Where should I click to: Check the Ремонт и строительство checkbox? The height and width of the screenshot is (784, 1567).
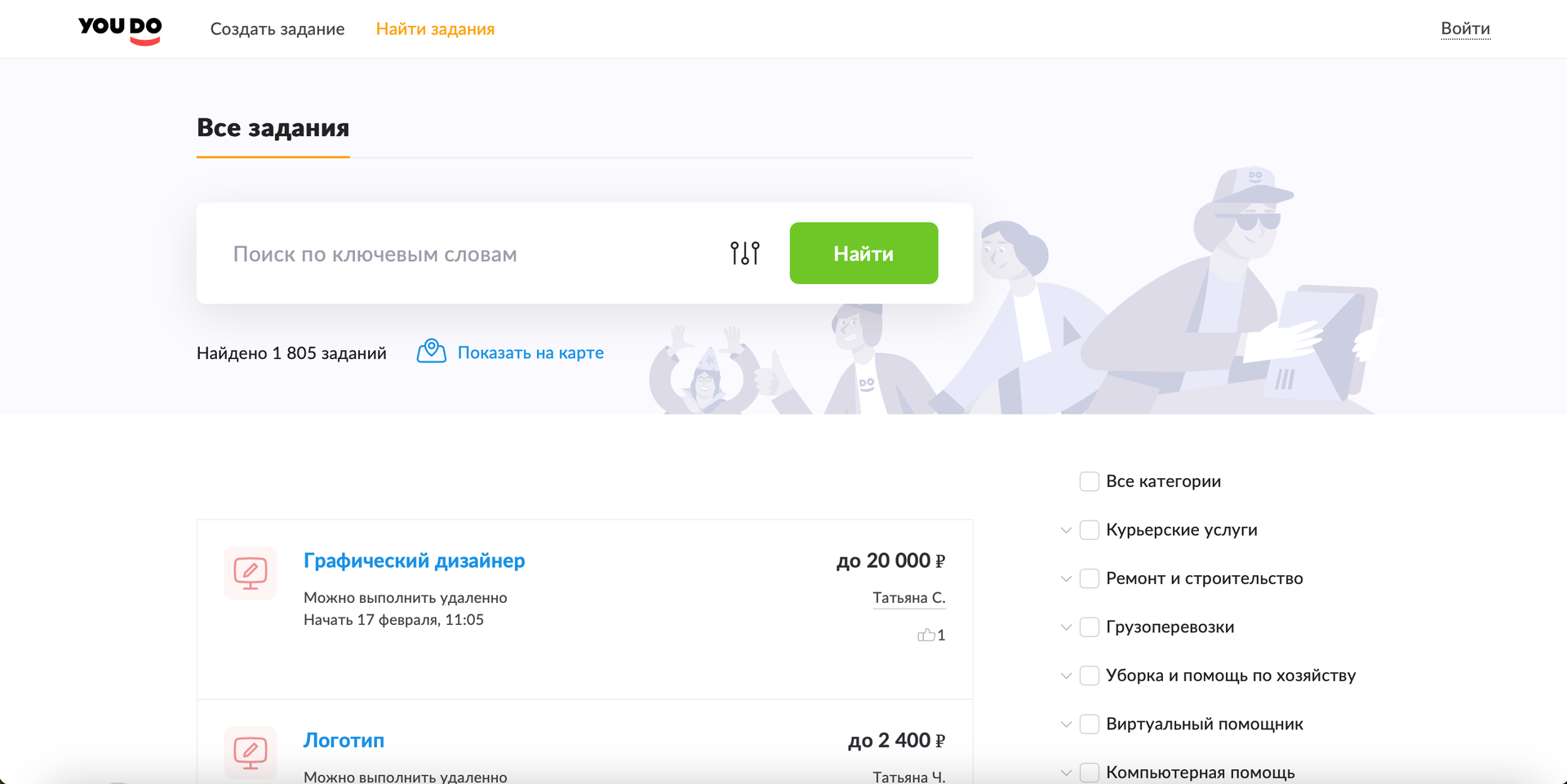pos(1089,578)
